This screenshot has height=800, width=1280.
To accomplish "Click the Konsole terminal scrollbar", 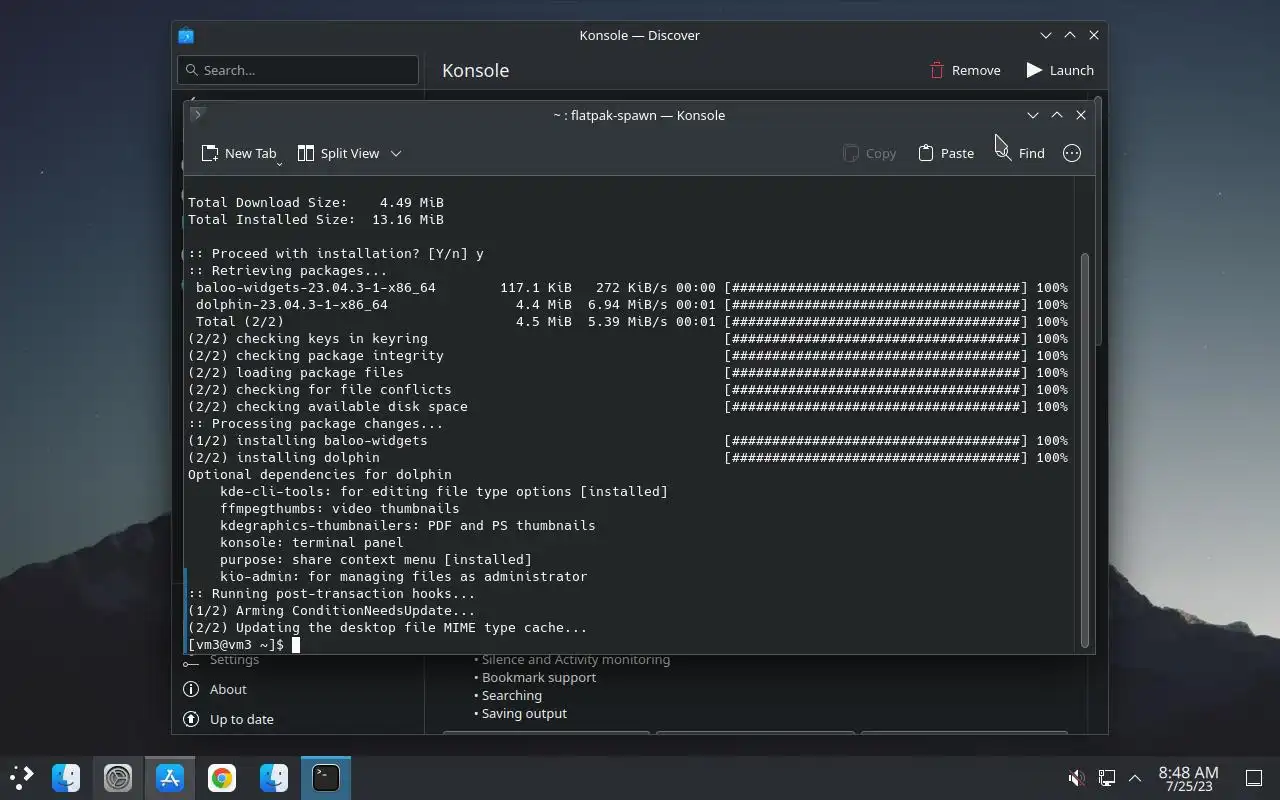I will coord(1085,450).
